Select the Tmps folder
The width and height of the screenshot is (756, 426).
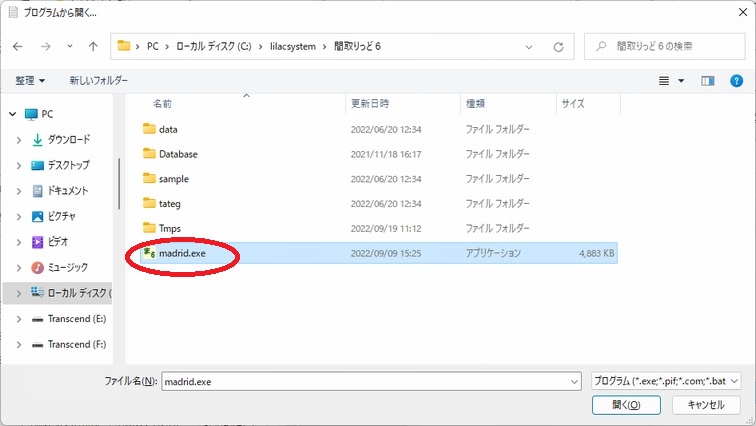click(x=170, y=228)
